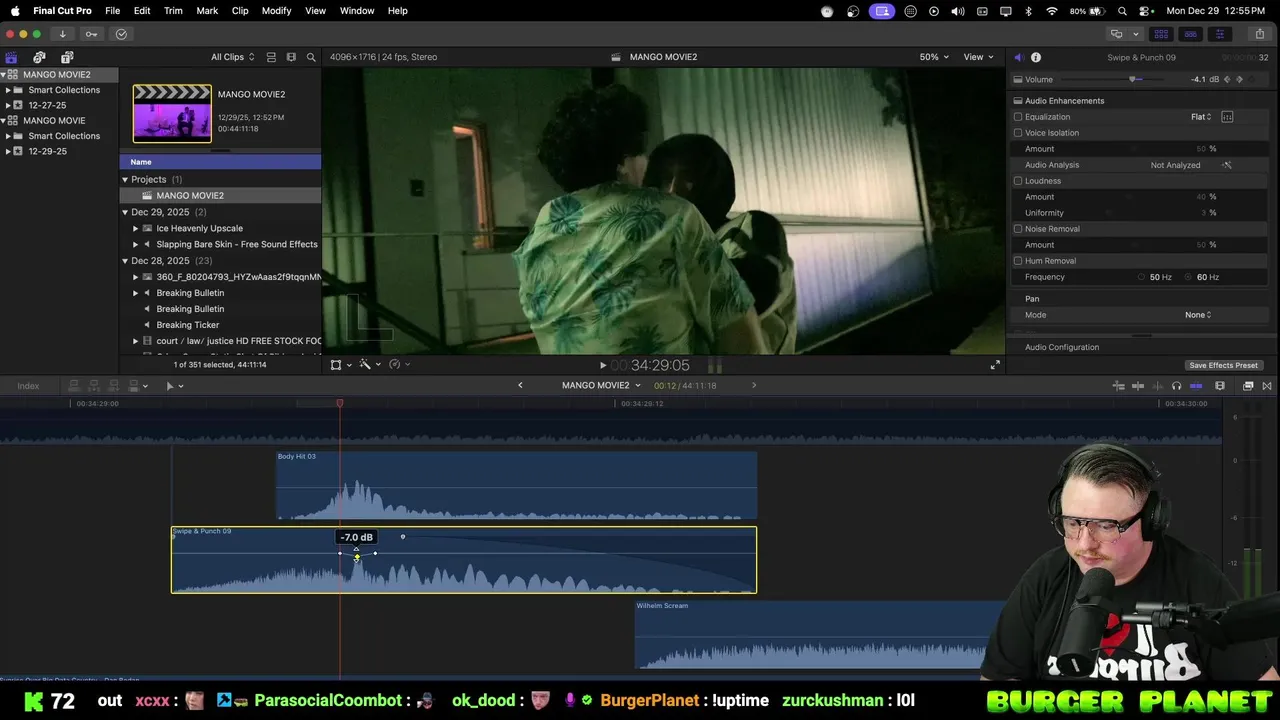Show the Libraries sidebar clapperboard icon
The height and width of the screenshot is (720, 1280).
click(x=11, y=57)
